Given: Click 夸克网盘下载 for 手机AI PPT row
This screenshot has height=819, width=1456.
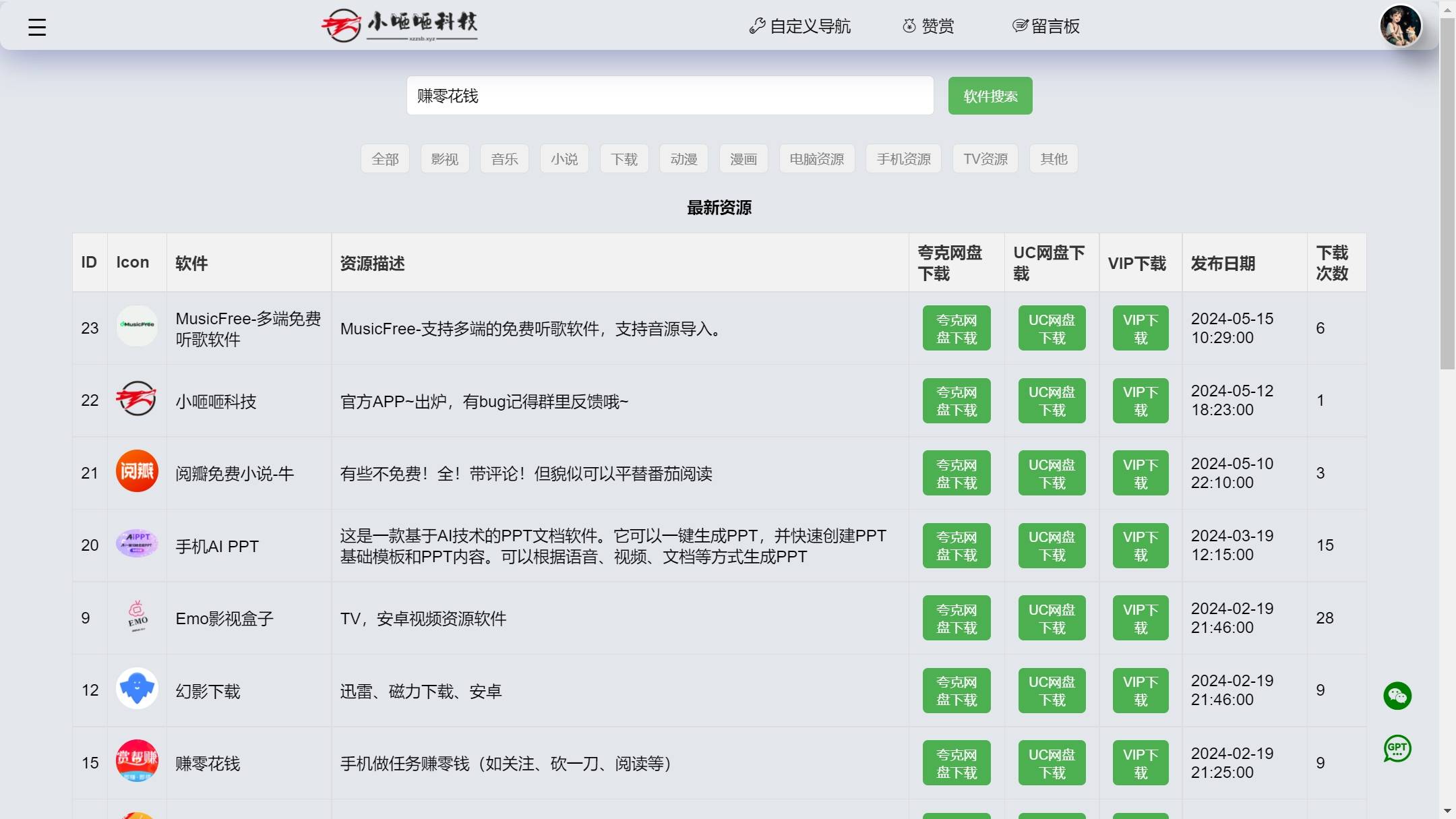Looking at the screenshot, I should click(x=957, y=545).
